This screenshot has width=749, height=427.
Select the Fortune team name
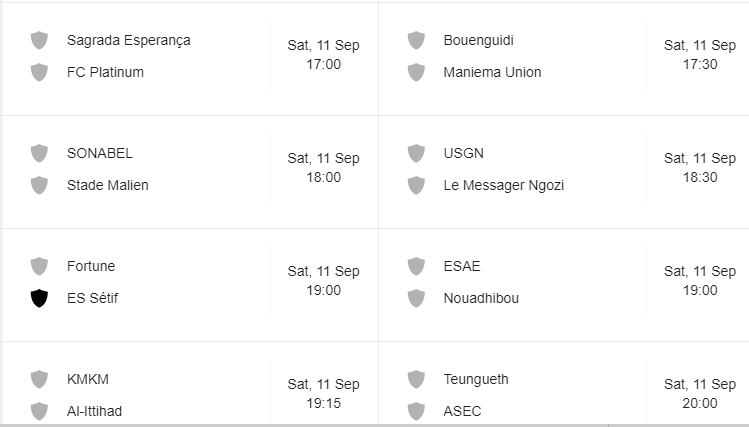pyautogui.click(x=91, y=266)
